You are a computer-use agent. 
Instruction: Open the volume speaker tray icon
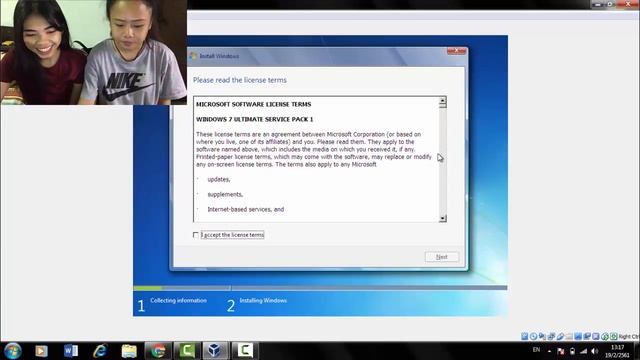pyautogui.click(x=595, y=351)
